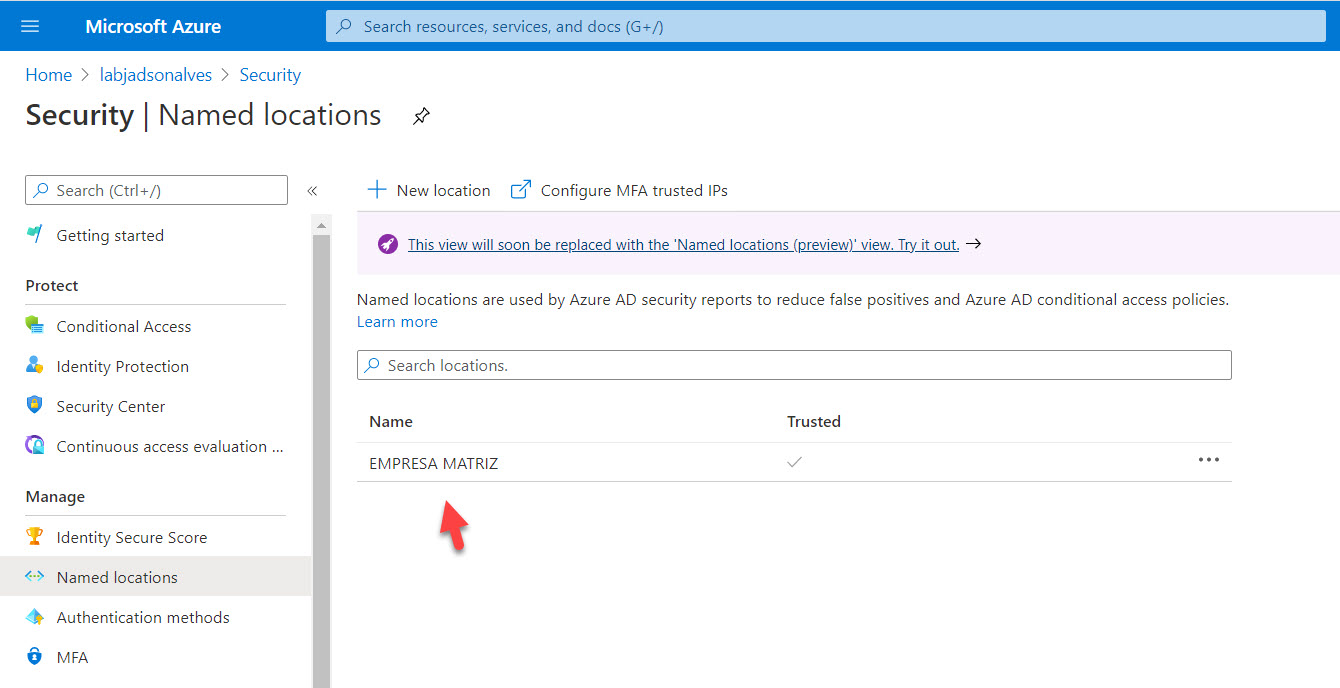Click the plus icon for New location

tap(377, 190)
